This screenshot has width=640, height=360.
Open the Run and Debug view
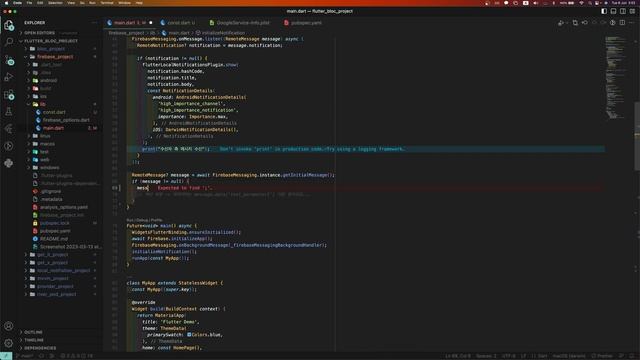9,77
